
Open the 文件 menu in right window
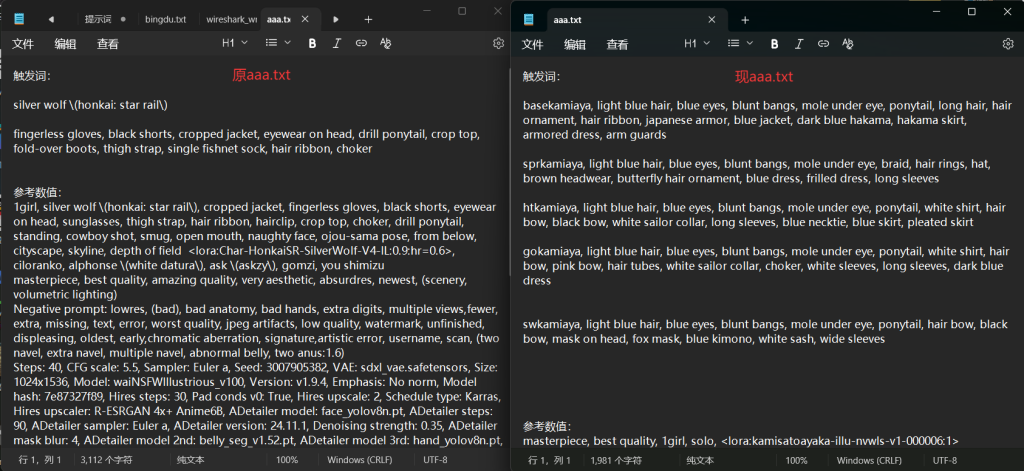(533, 44)
